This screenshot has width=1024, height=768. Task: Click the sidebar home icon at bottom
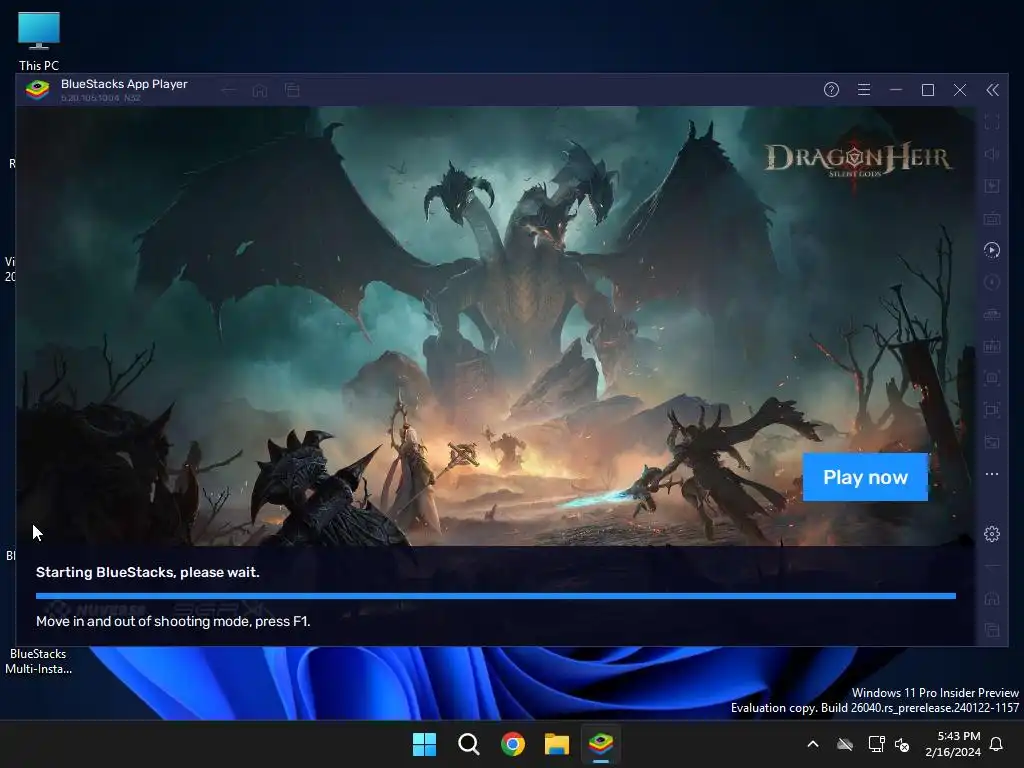(991, 598)
